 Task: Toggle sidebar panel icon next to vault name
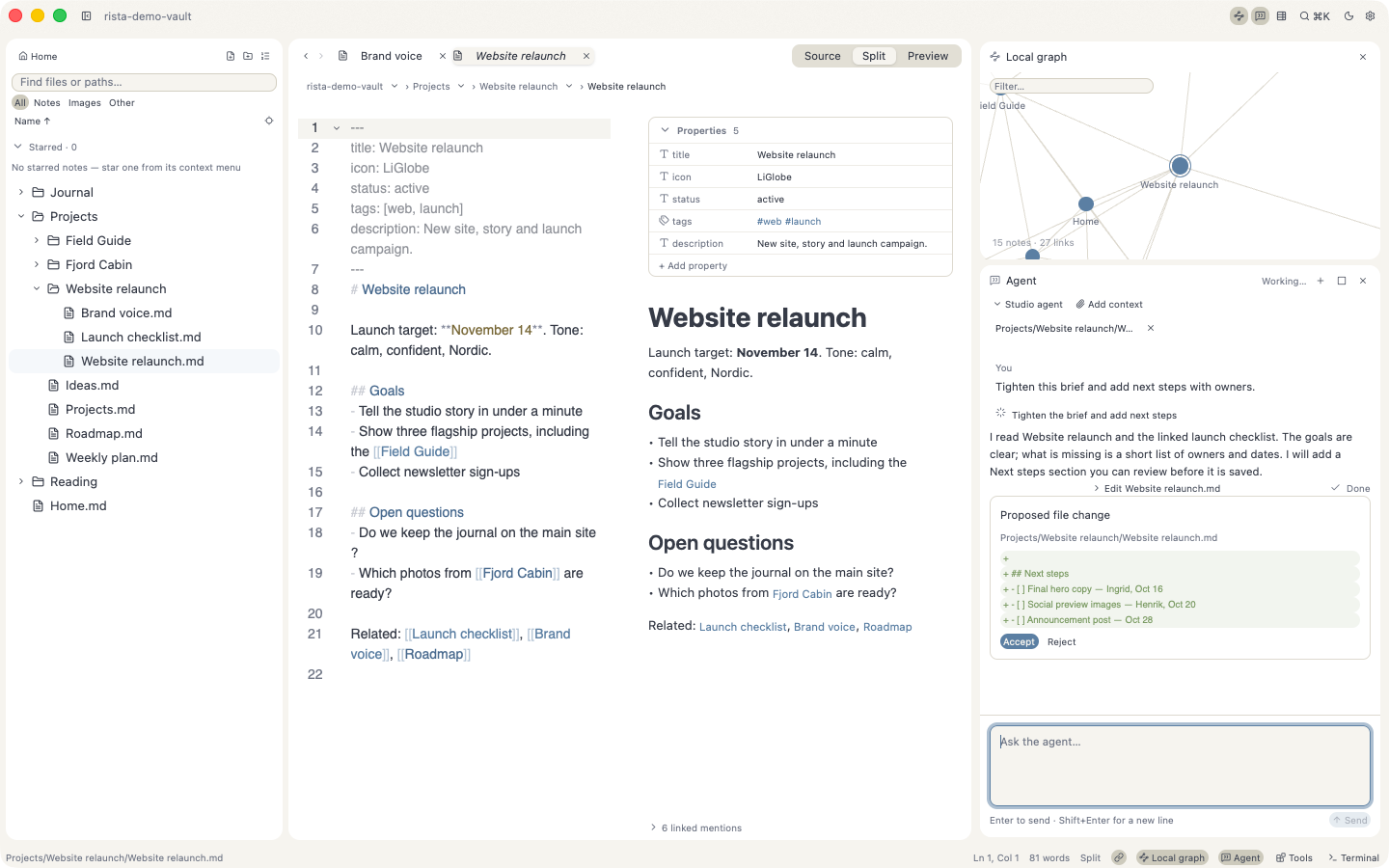coord(87,15)
